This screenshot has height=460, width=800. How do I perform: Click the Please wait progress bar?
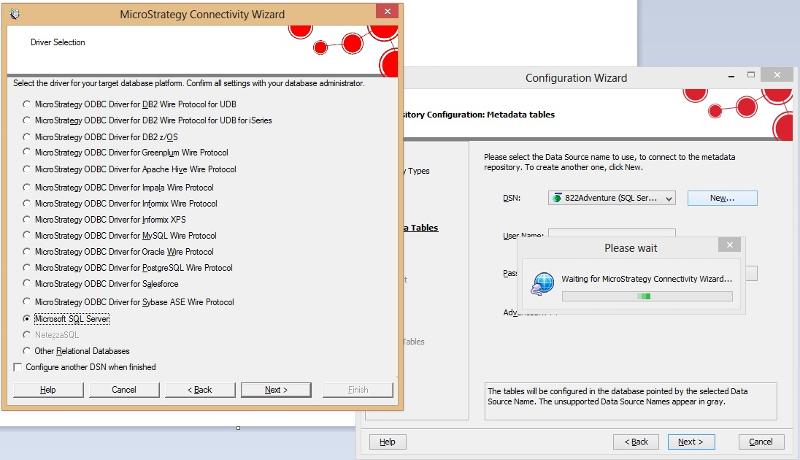point(647,296)
